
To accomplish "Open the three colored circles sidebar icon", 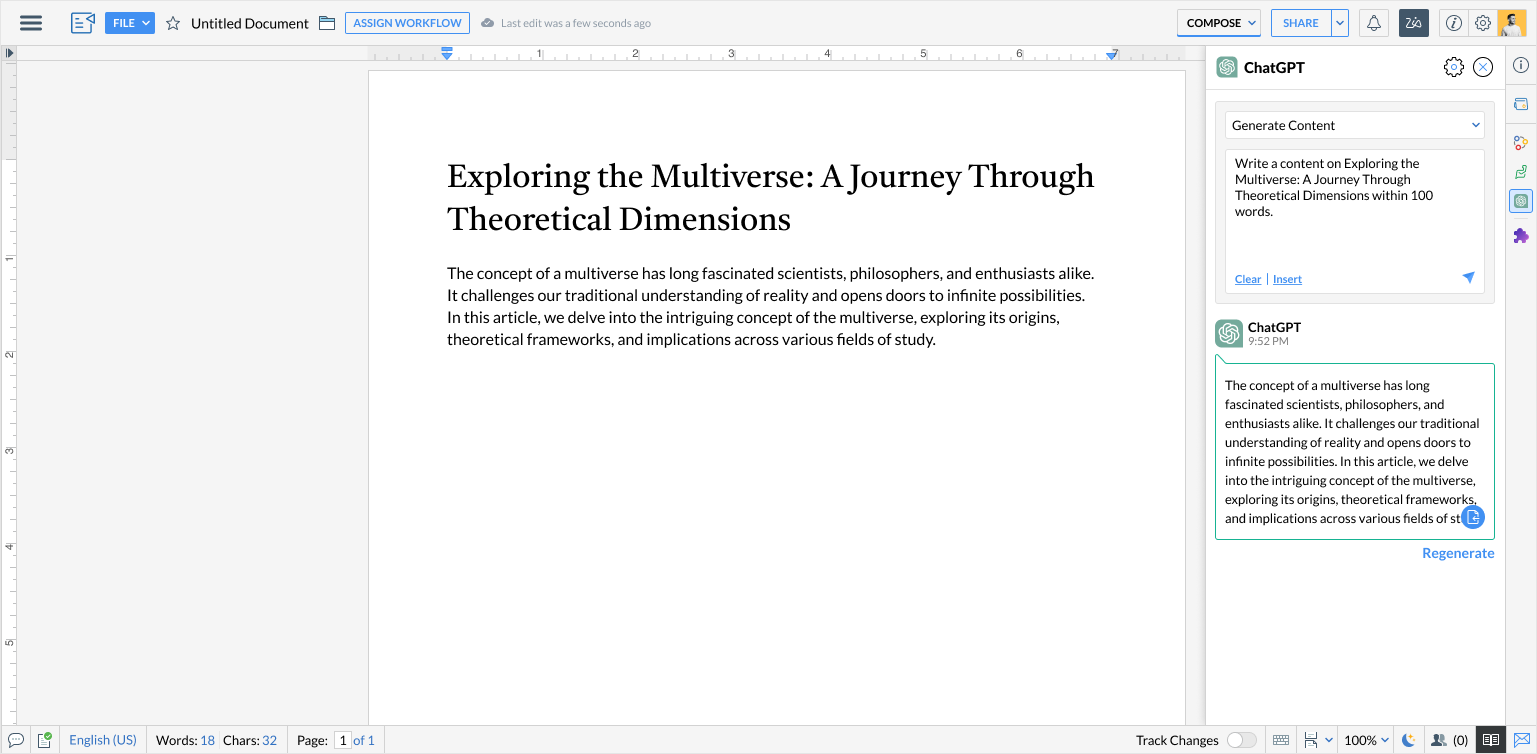I will click(x=1521, y=143).
